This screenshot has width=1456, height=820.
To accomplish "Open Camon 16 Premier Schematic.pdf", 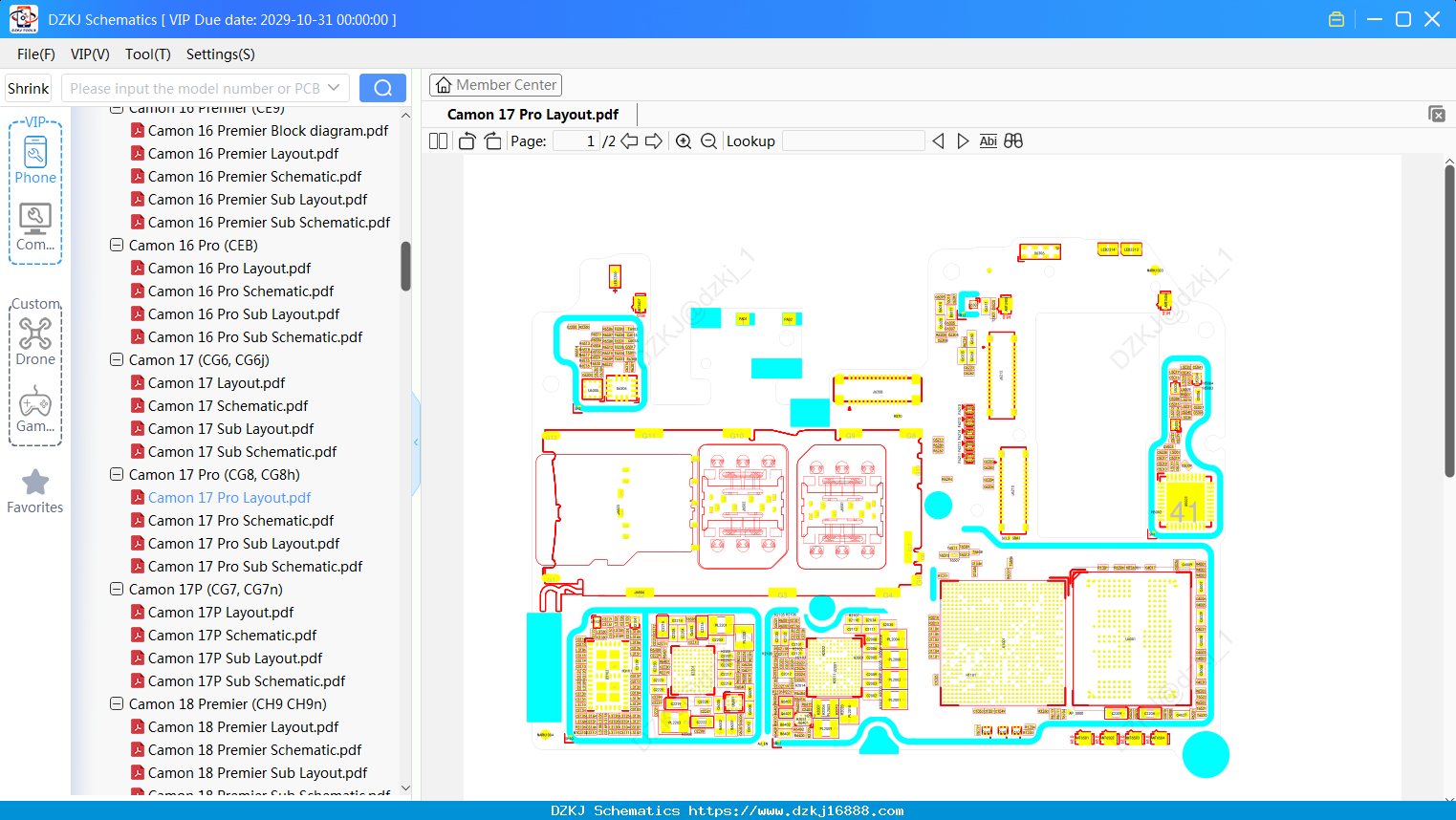I will [x=254, y=177].
